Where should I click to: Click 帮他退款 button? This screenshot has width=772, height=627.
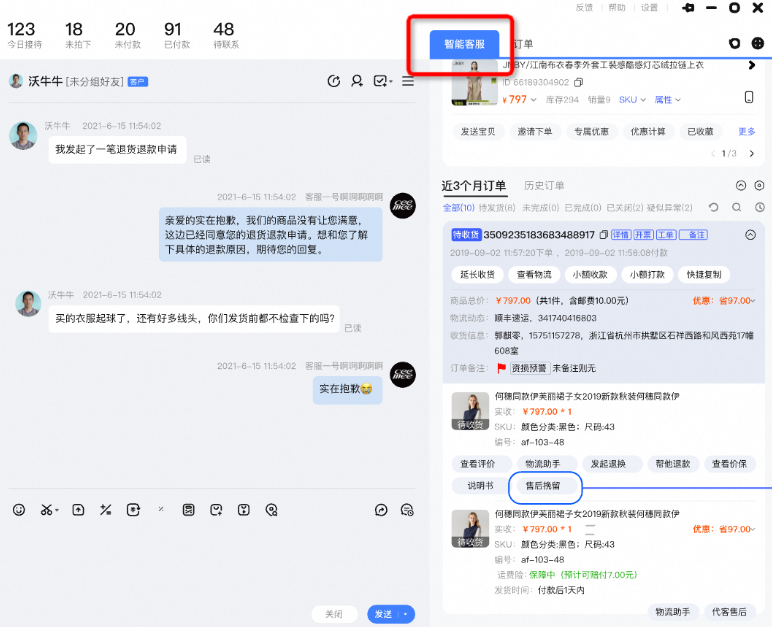click(673, 463)
